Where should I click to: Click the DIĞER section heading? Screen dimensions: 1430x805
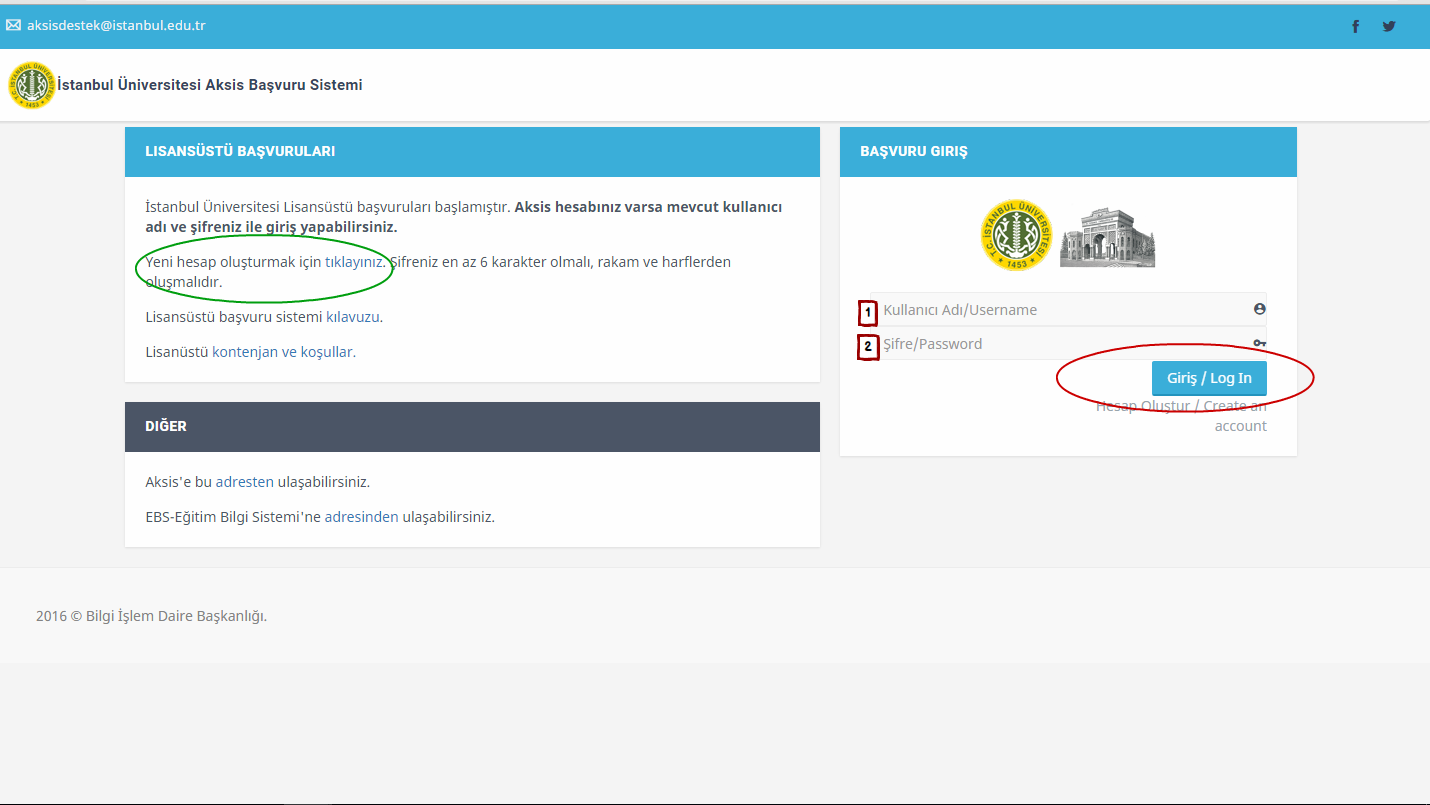[x=166, y=426]
